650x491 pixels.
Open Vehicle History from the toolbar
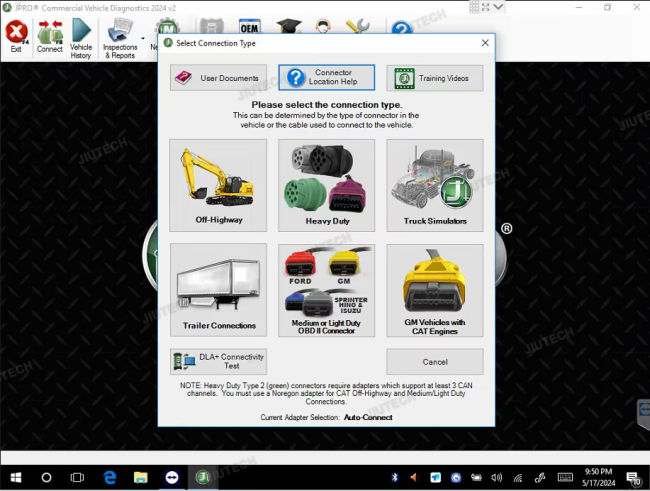point(81,38)
